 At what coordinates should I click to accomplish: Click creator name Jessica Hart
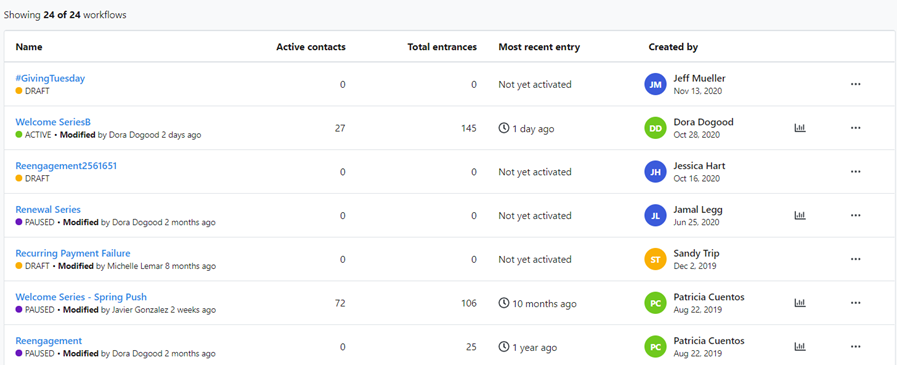[699, 166]
